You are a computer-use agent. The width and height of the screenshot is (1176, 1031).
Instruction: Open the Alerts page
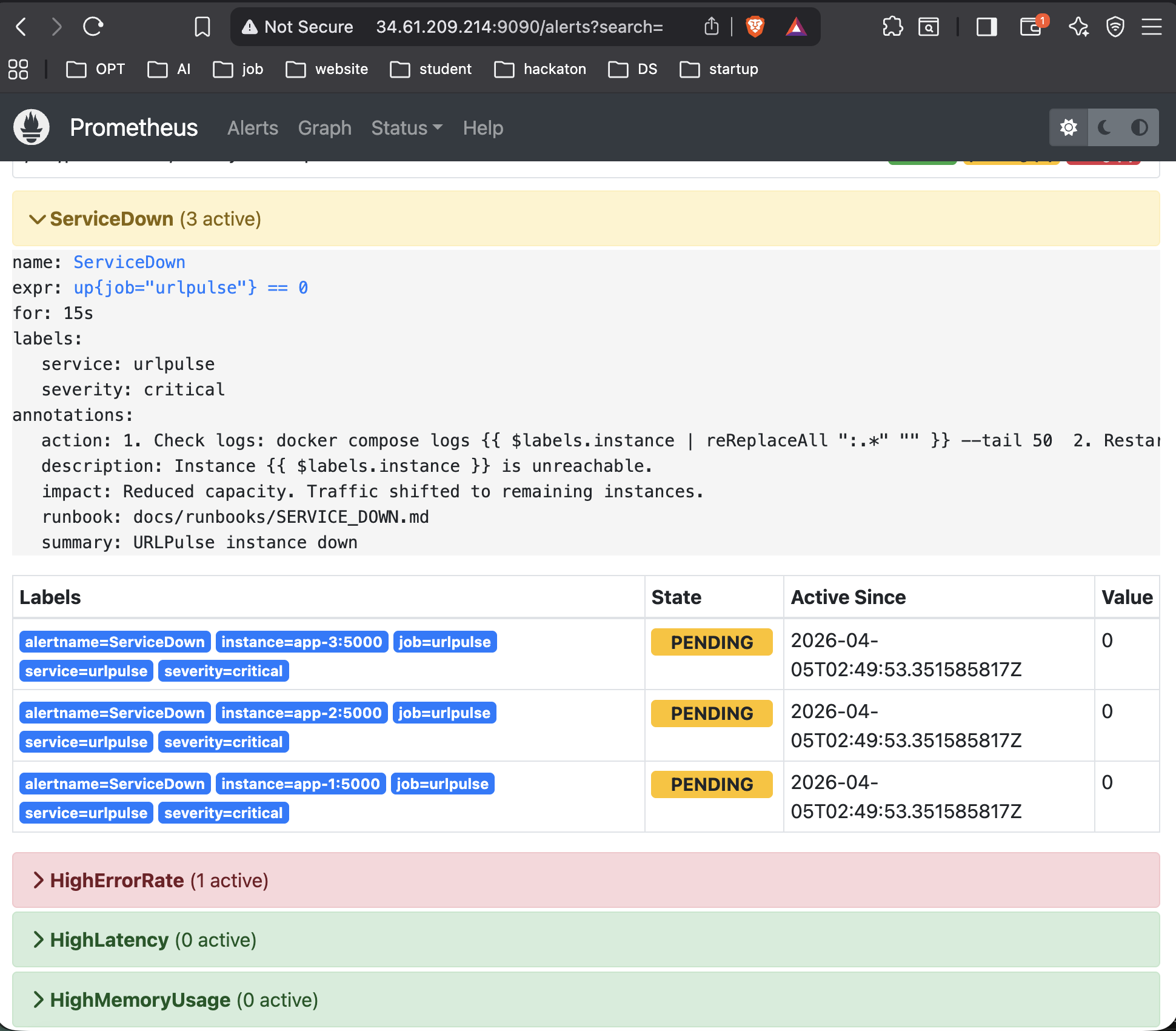(x=252, y=128)
